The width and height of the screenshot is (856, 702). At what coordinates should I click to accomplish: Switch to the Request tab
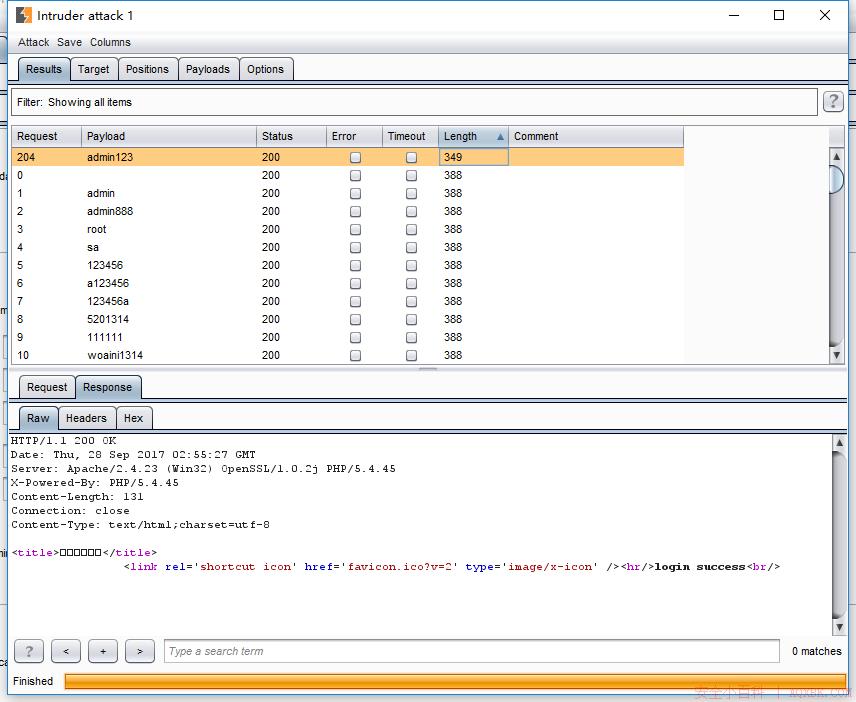coord(47,387)
